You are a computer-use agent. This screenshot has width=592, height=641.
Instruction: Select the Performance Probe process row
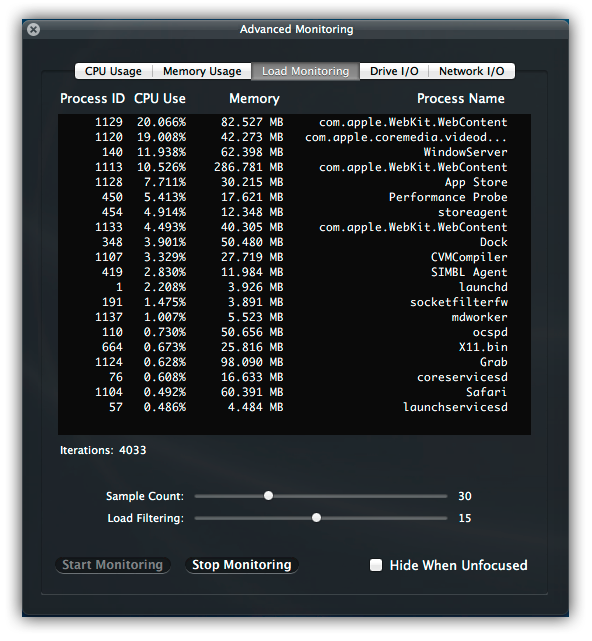(294, 197)
